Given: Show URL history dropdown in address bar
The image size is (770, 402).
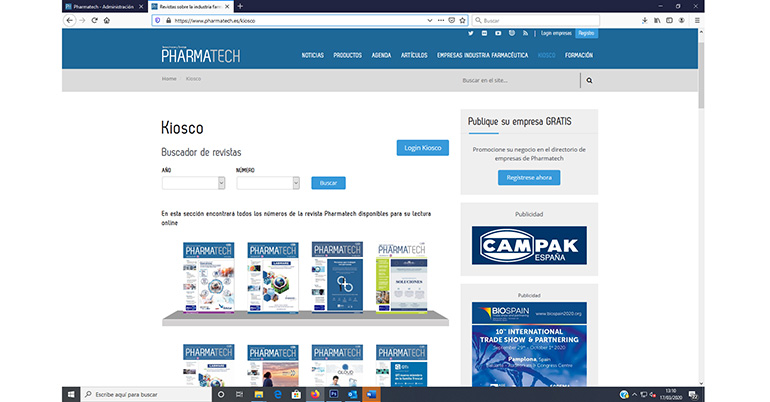Looking at the screenshot, I should coord(430,20).
